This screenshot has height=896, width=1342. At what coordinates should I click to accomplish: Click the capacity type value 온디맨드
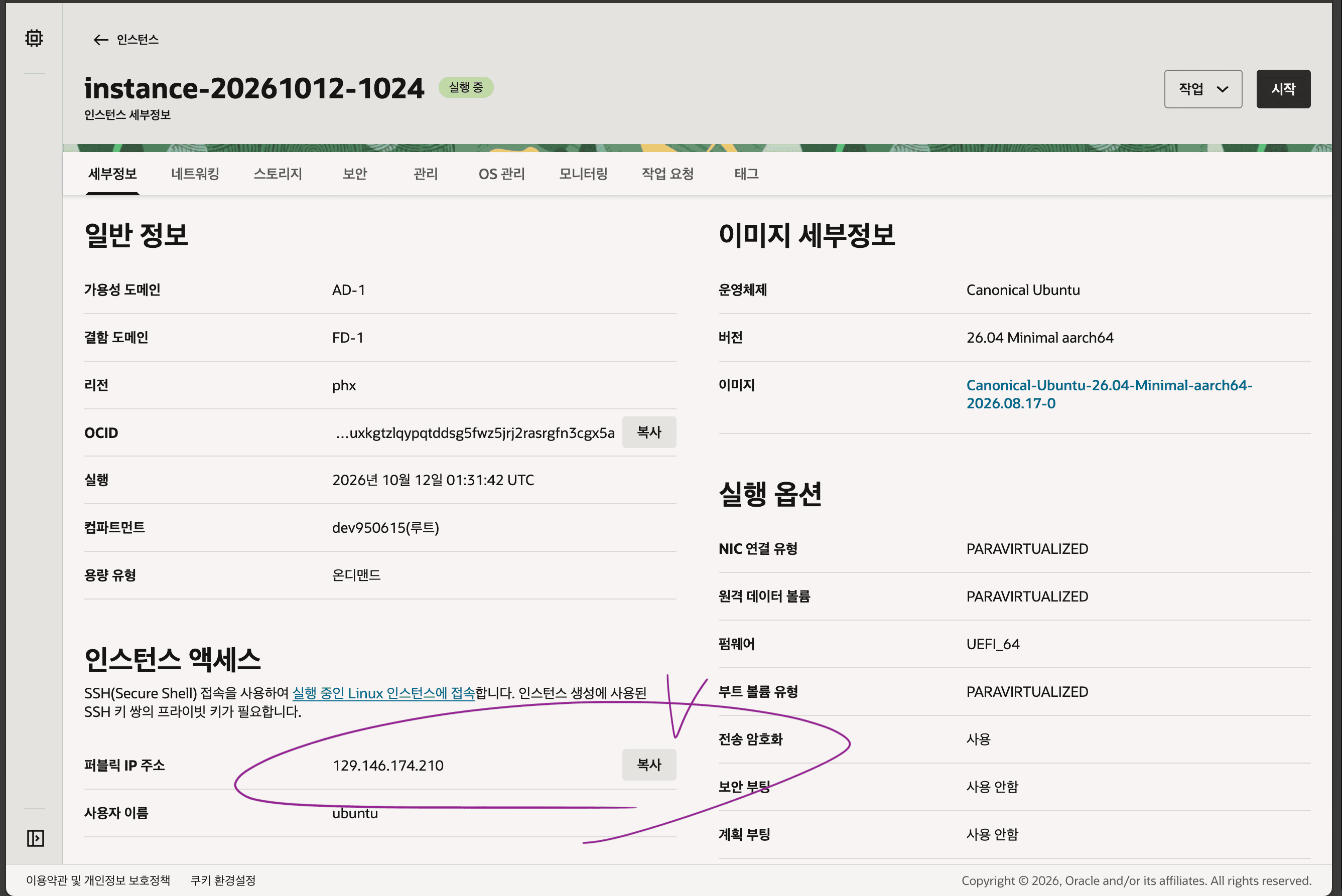pyautogui.click(x=357, y=575)
